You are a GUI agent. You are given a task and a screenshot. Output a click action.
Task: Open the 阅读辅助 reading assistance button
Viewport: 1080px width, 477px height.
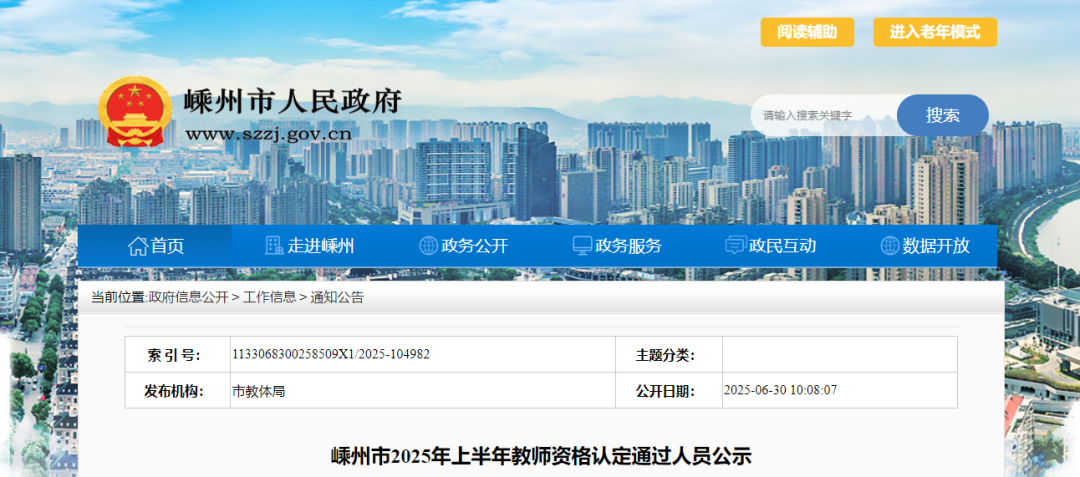click(x=807, y=32)
